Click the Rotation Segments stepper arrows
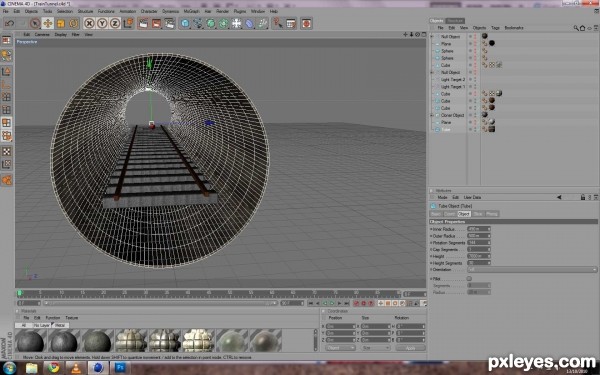 click(x=489, y=243)
